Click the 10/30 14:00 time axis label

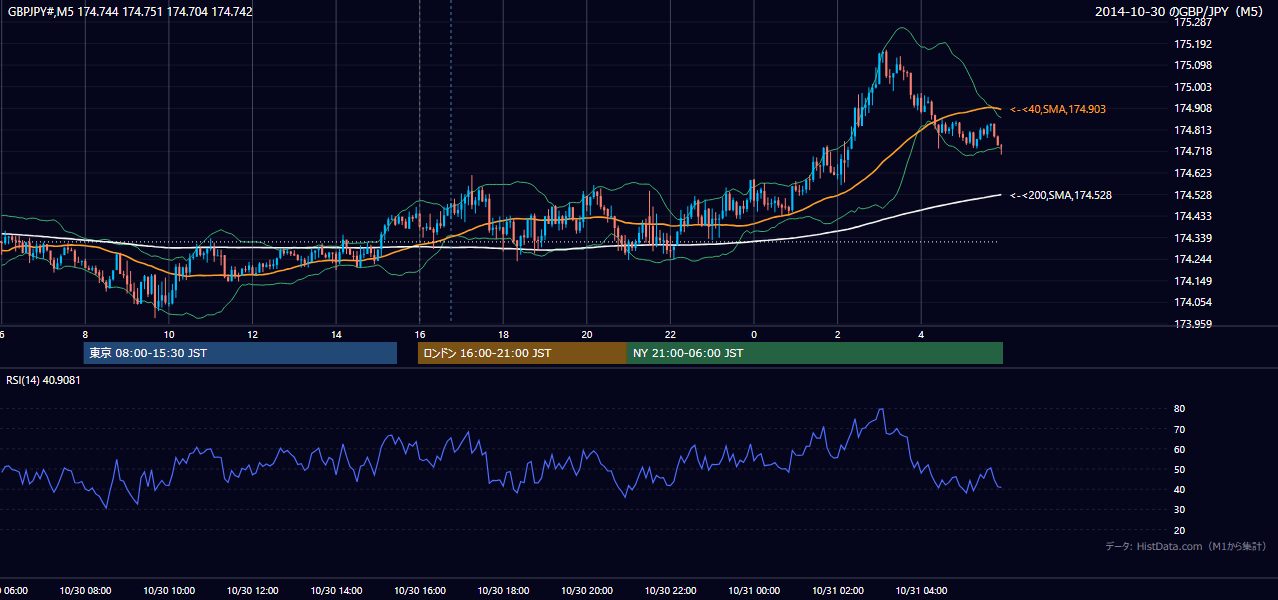(336, 591)
